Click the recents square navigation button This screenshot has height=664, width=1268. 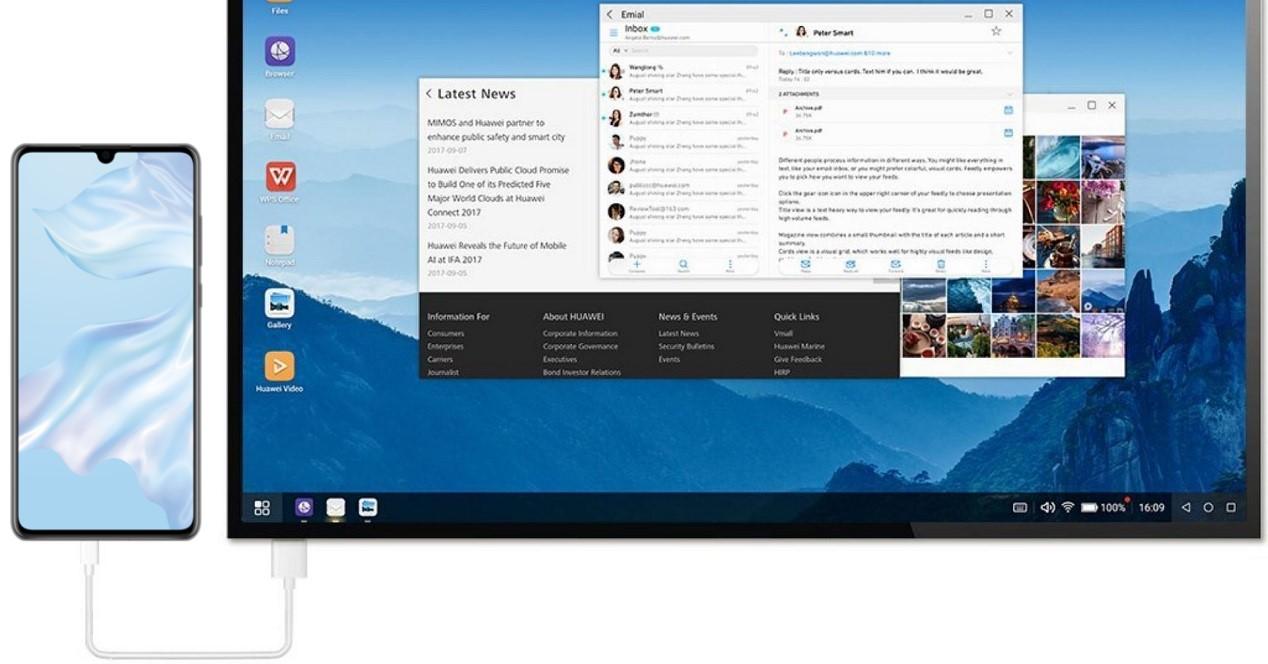(1231, 508)
